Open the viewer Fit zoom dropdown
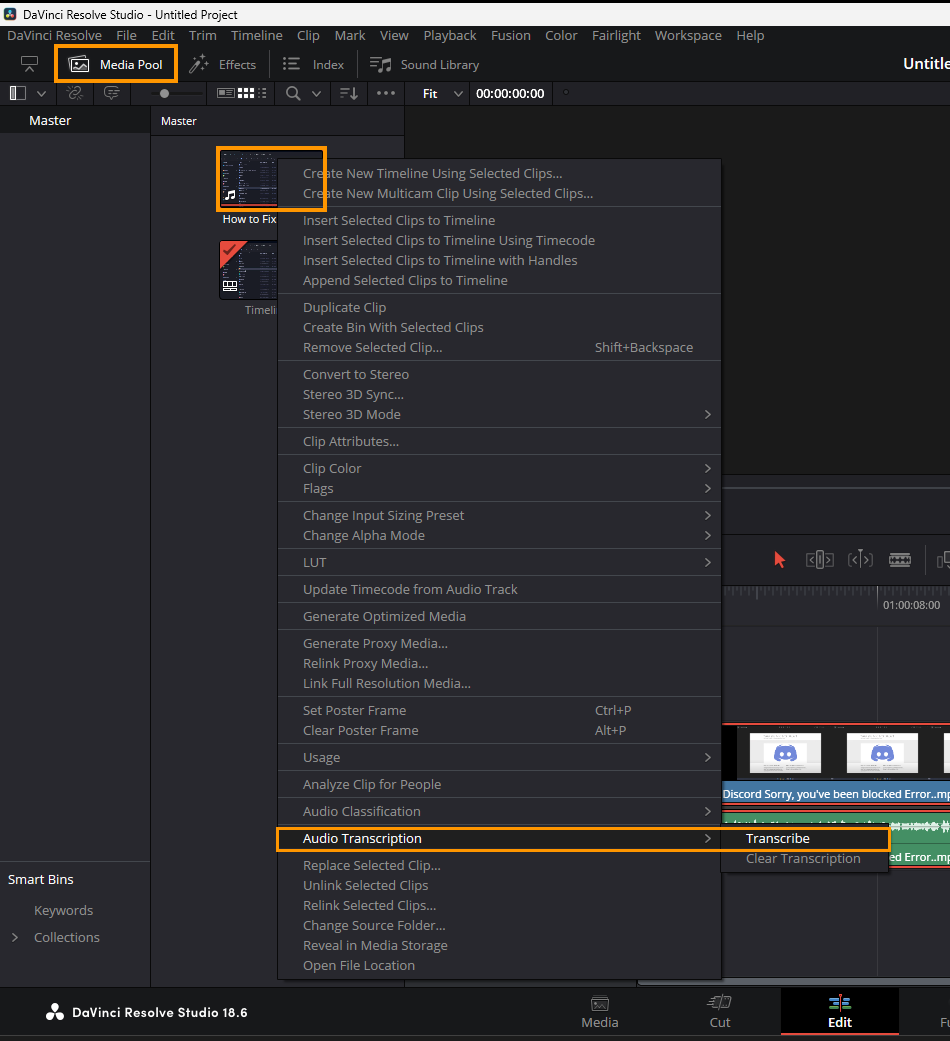The image size is (950, 1041). [442, 94]
